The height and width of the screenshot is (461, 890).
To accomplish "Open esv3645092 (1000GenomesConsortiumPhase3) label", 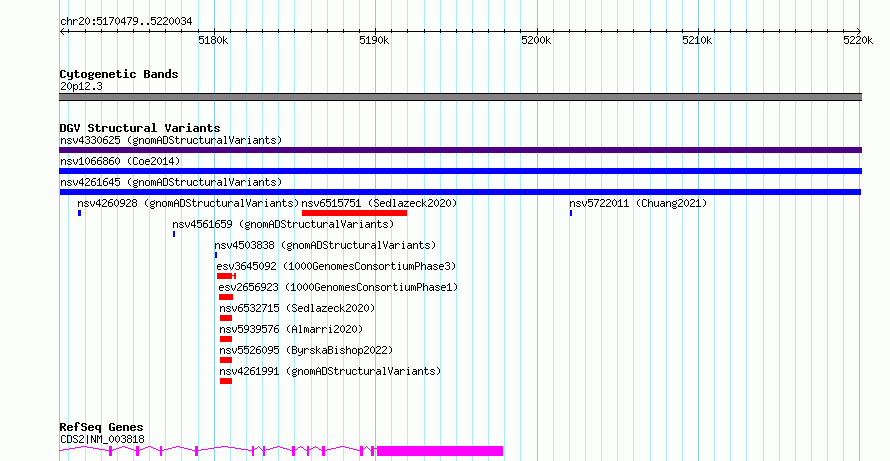I will click(x=337, y=266).
